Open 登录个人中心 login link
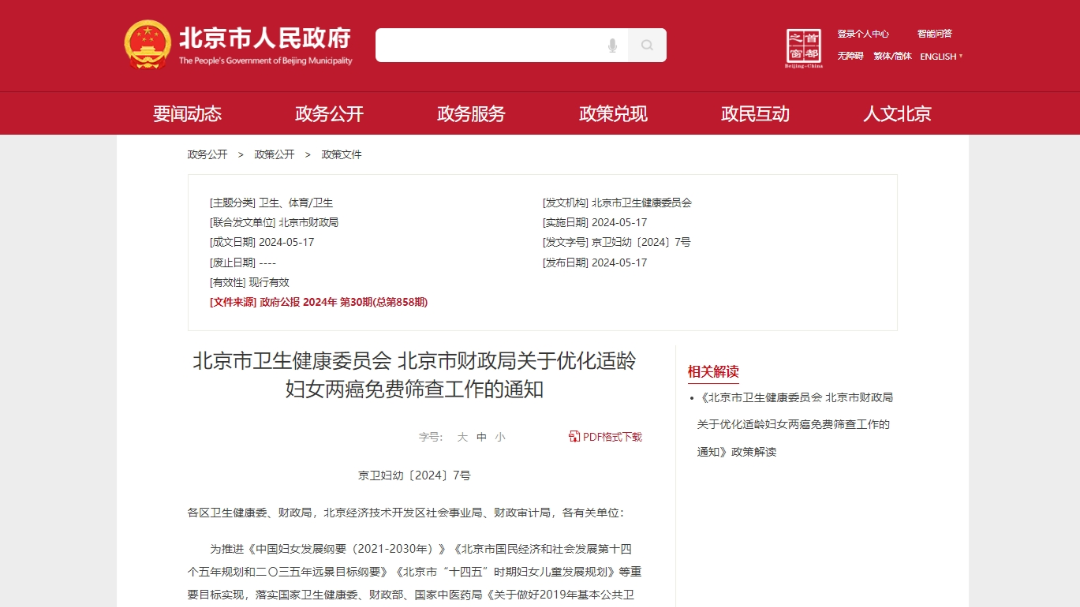1080x607 pixels. (x=863, y=34)
